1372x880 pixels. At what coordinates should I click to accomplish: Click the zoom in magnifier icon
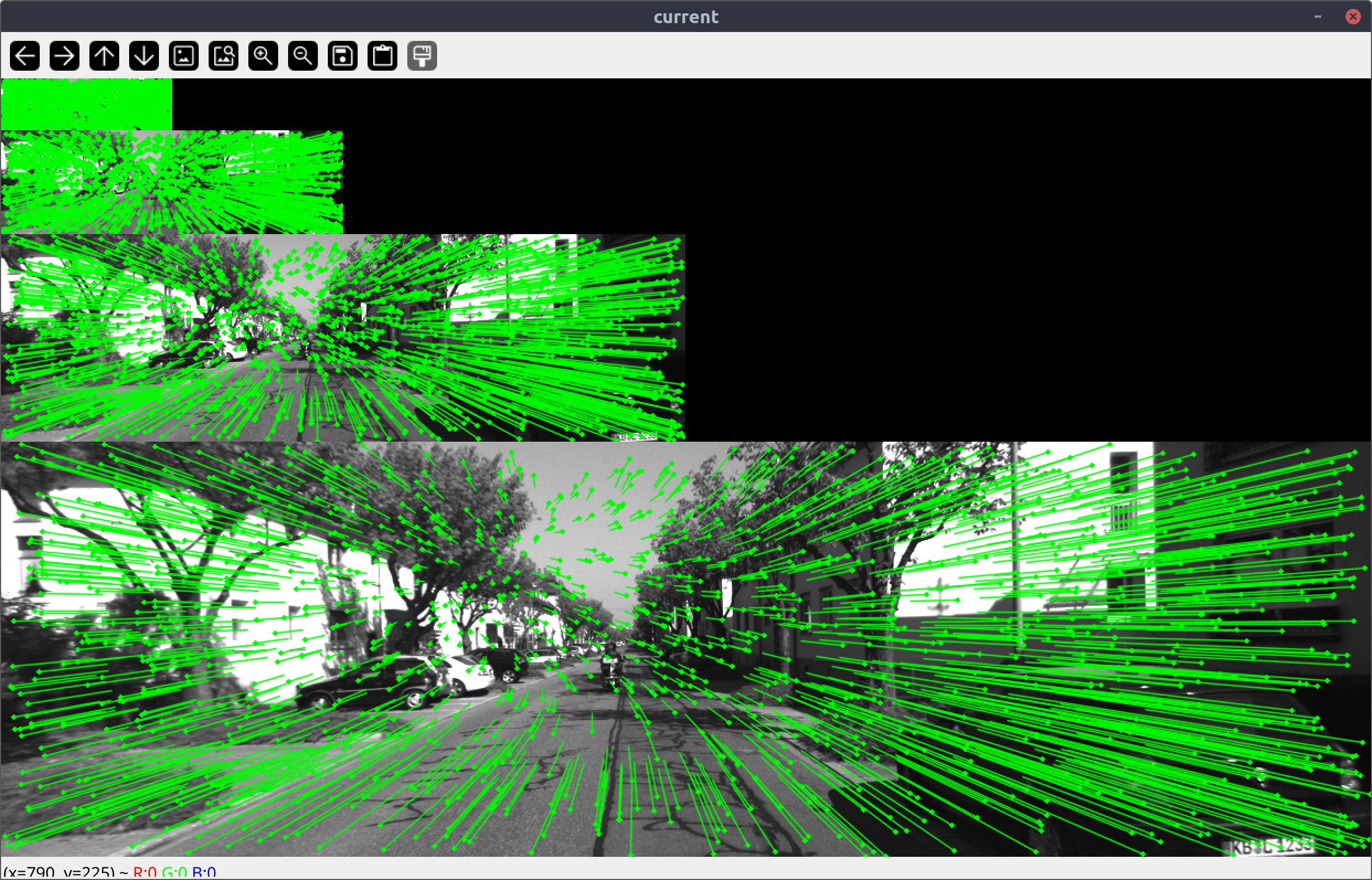pyautogui.click(x=263, y=56)
